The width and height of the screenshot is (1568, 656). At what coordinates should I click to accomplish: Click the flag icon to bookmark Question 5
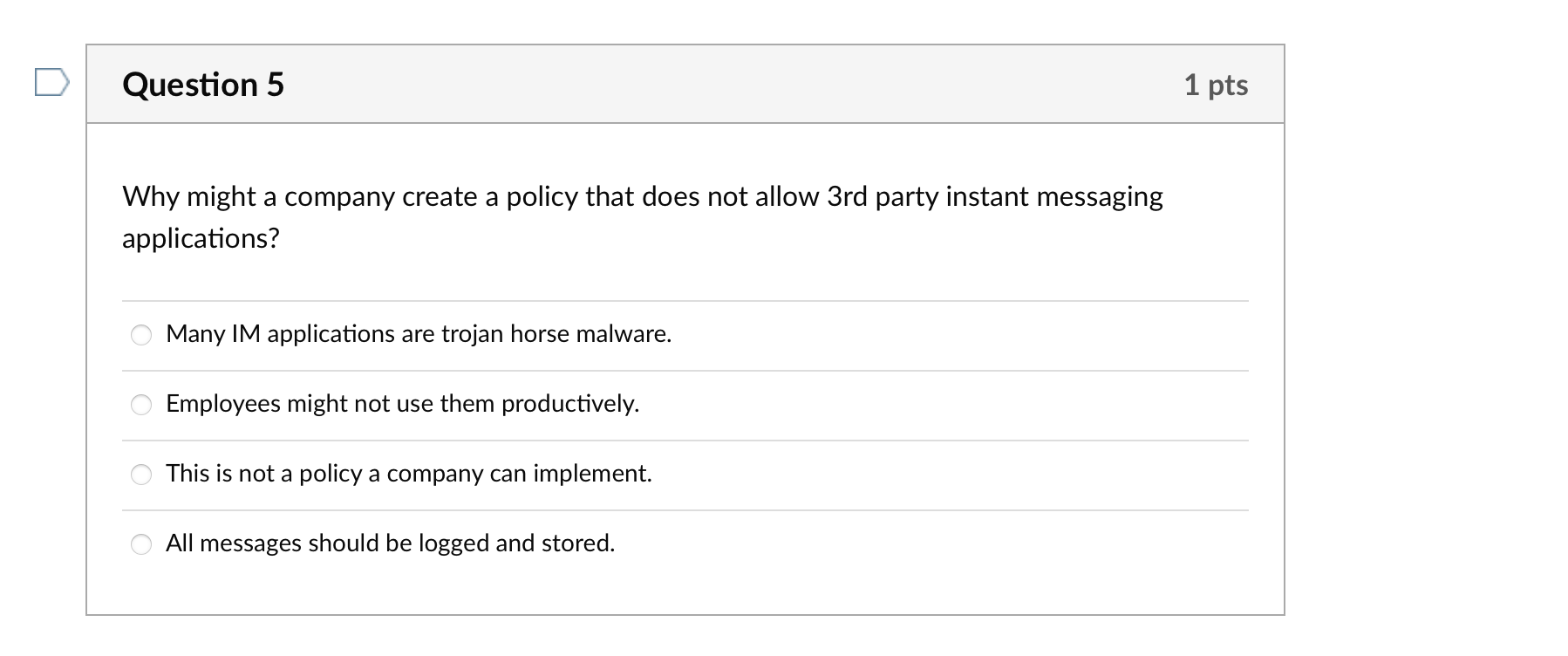click(51, 83)
